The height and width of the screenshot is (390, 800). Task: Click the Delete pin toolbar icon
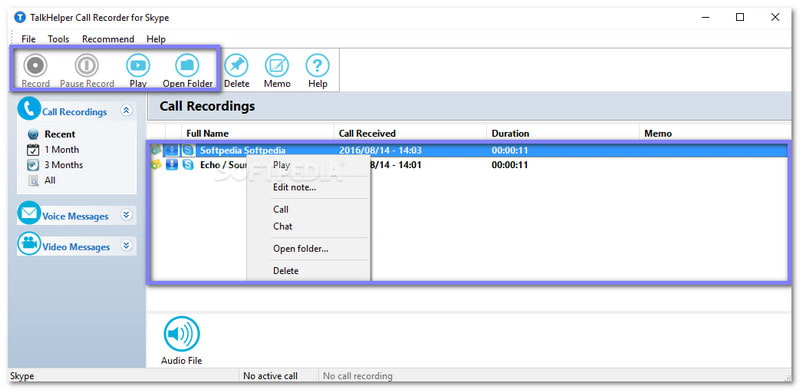(236, 65)
